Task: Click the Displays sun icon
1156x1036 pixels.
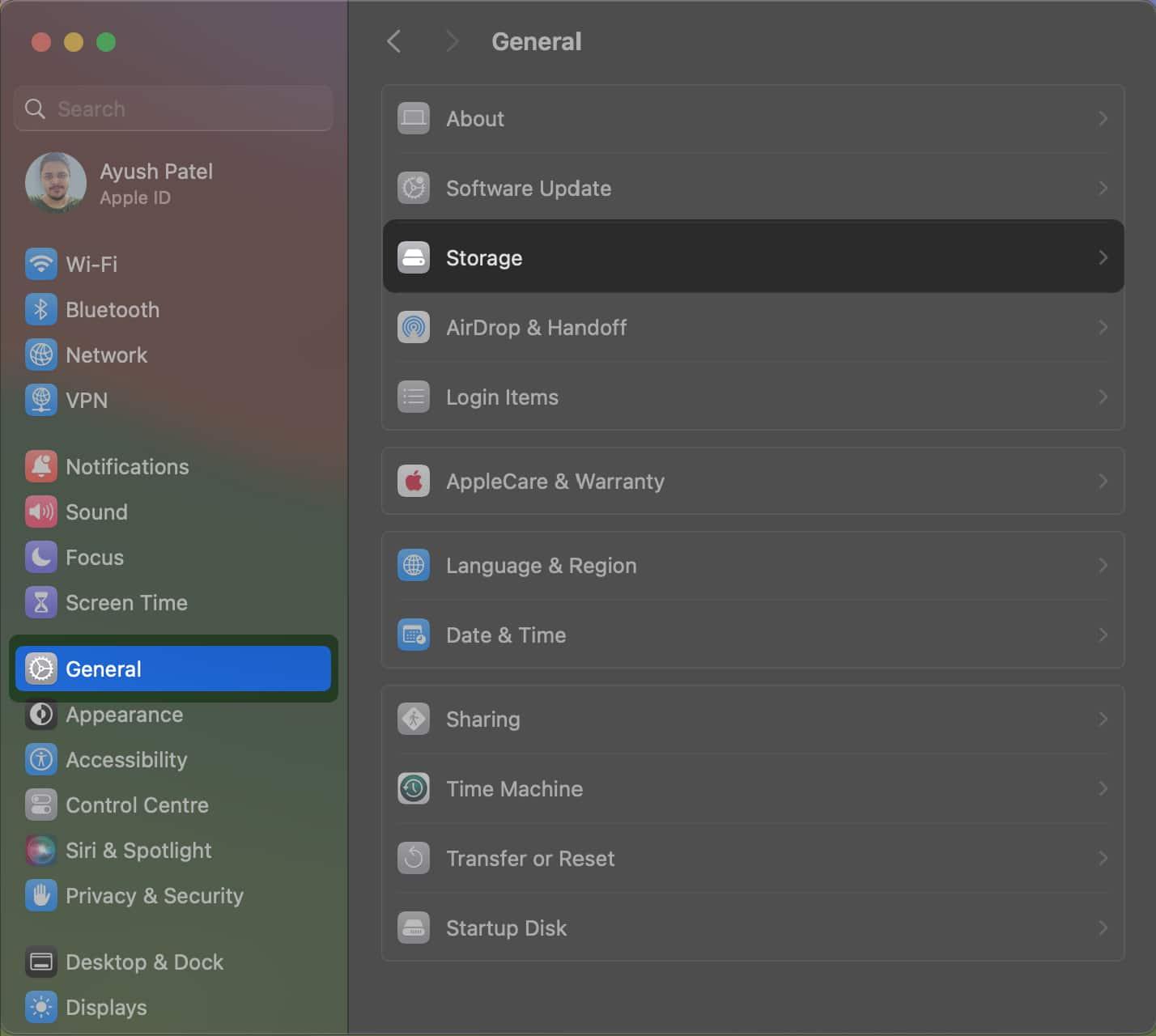Action: (40, 1007)
